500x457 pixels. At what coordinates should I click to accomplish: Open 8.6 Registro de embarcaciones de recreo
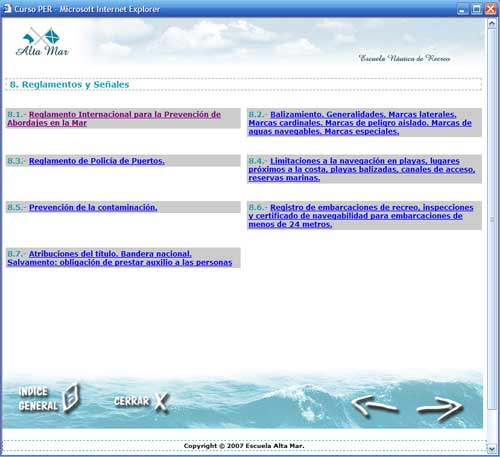click(x=361, y=216)
